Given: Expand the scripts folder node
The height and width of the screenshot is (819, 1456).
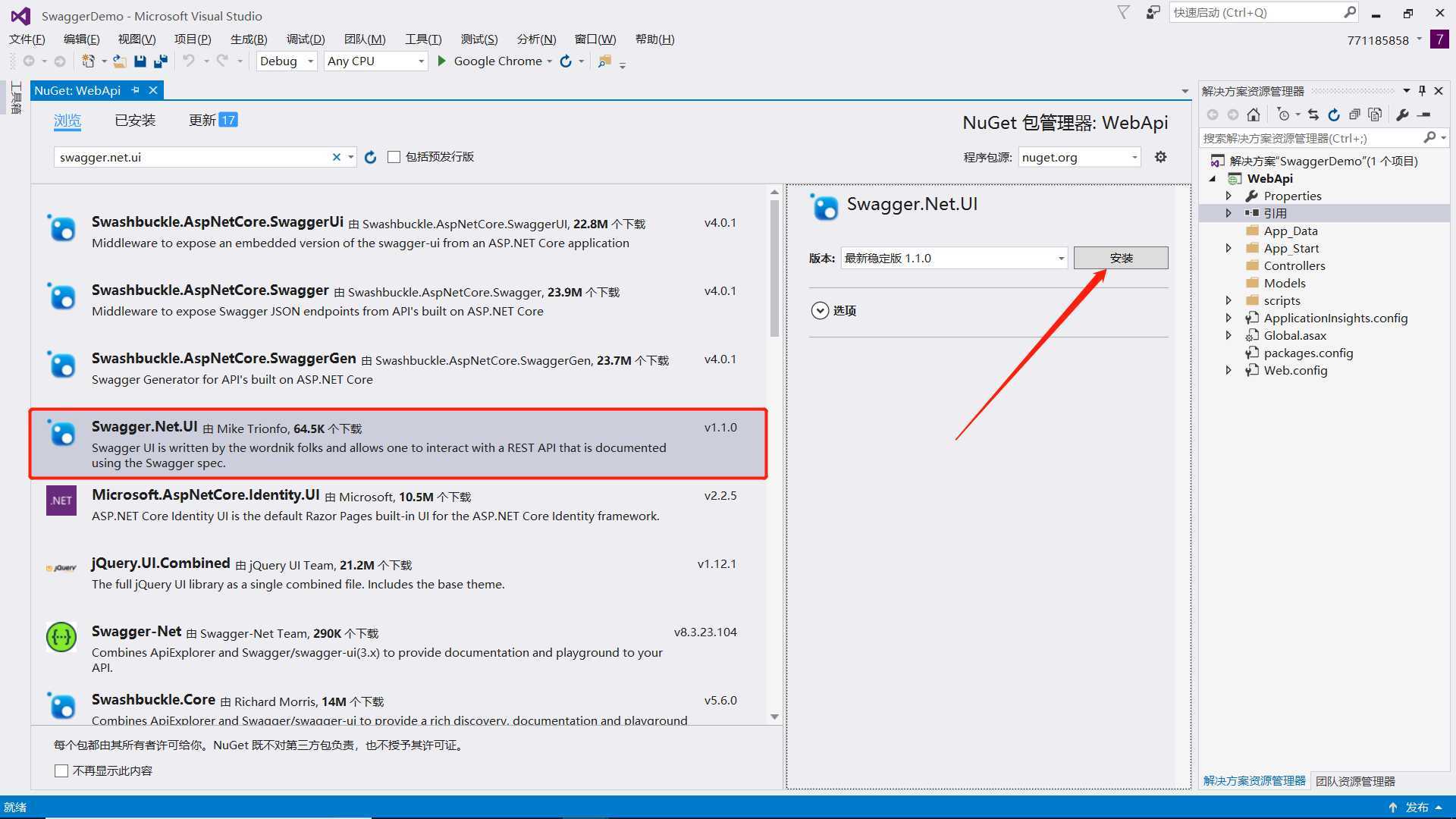Looking at the screenshot, I should [x=1228, y=300].
